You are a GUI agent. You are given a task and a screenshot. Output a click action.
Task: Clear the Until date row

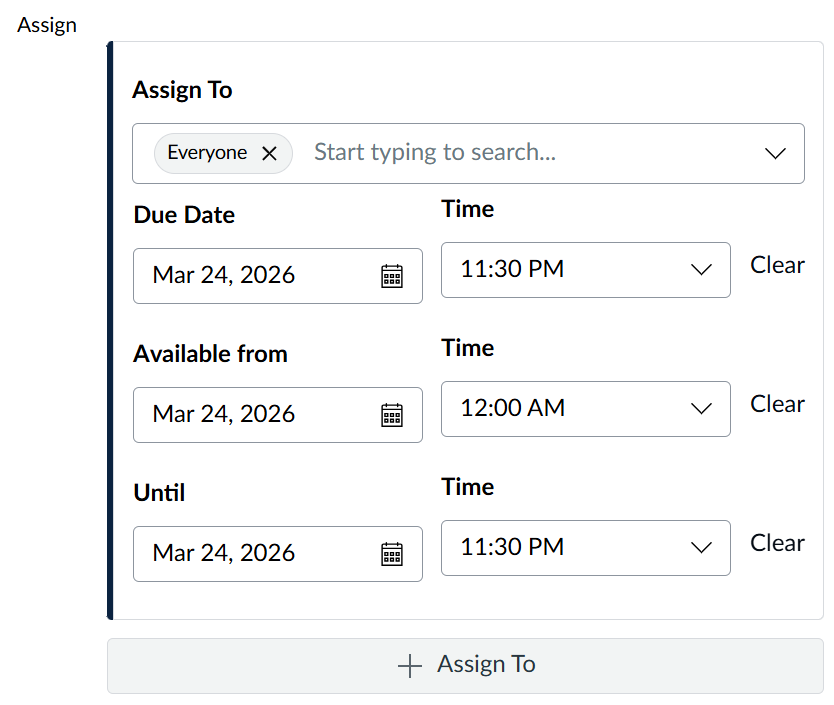tap(777, 543)
